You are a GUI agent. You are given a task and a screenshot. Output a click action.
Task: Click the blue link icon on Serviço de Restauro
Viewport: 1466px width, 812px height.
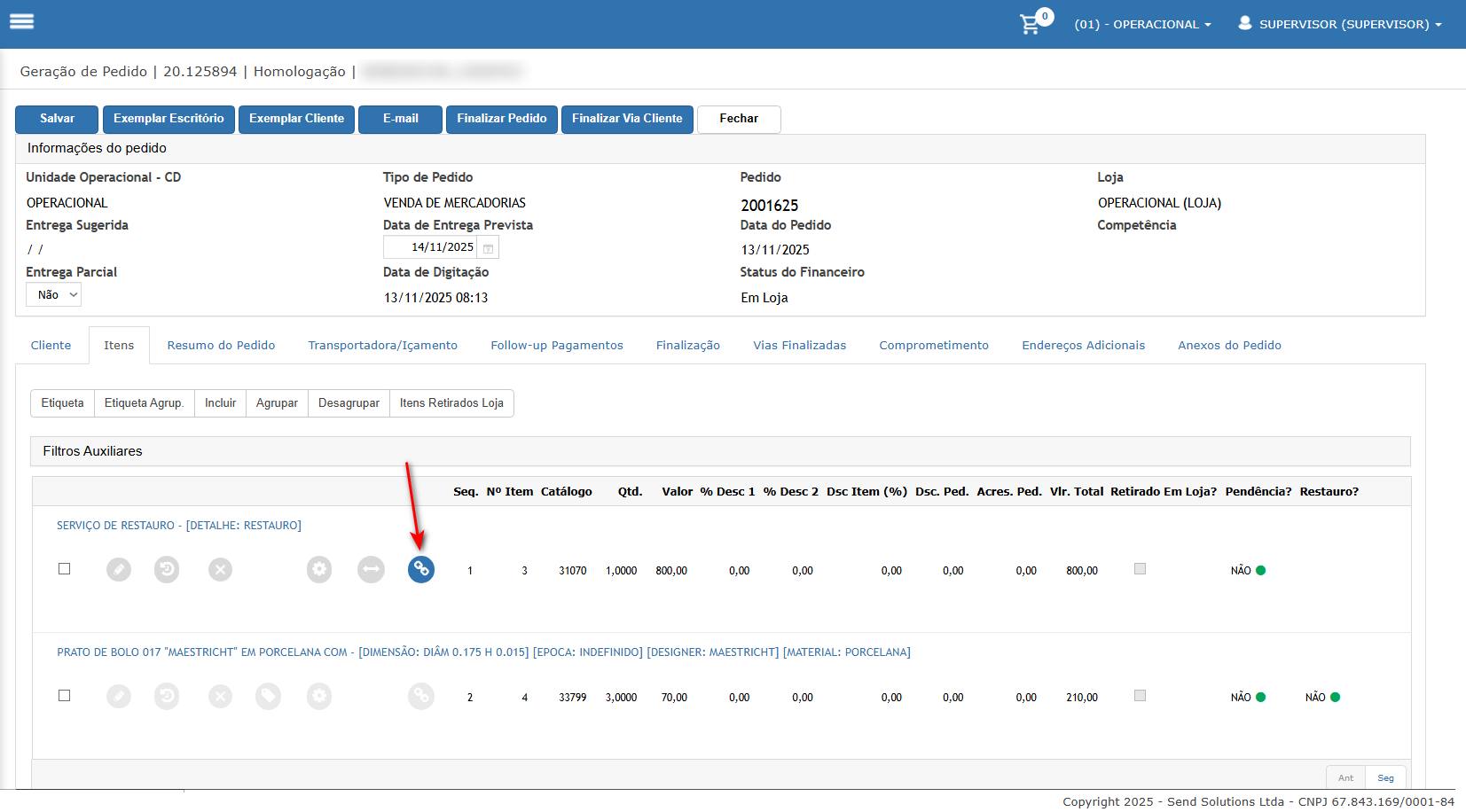[x=420, y=569]
